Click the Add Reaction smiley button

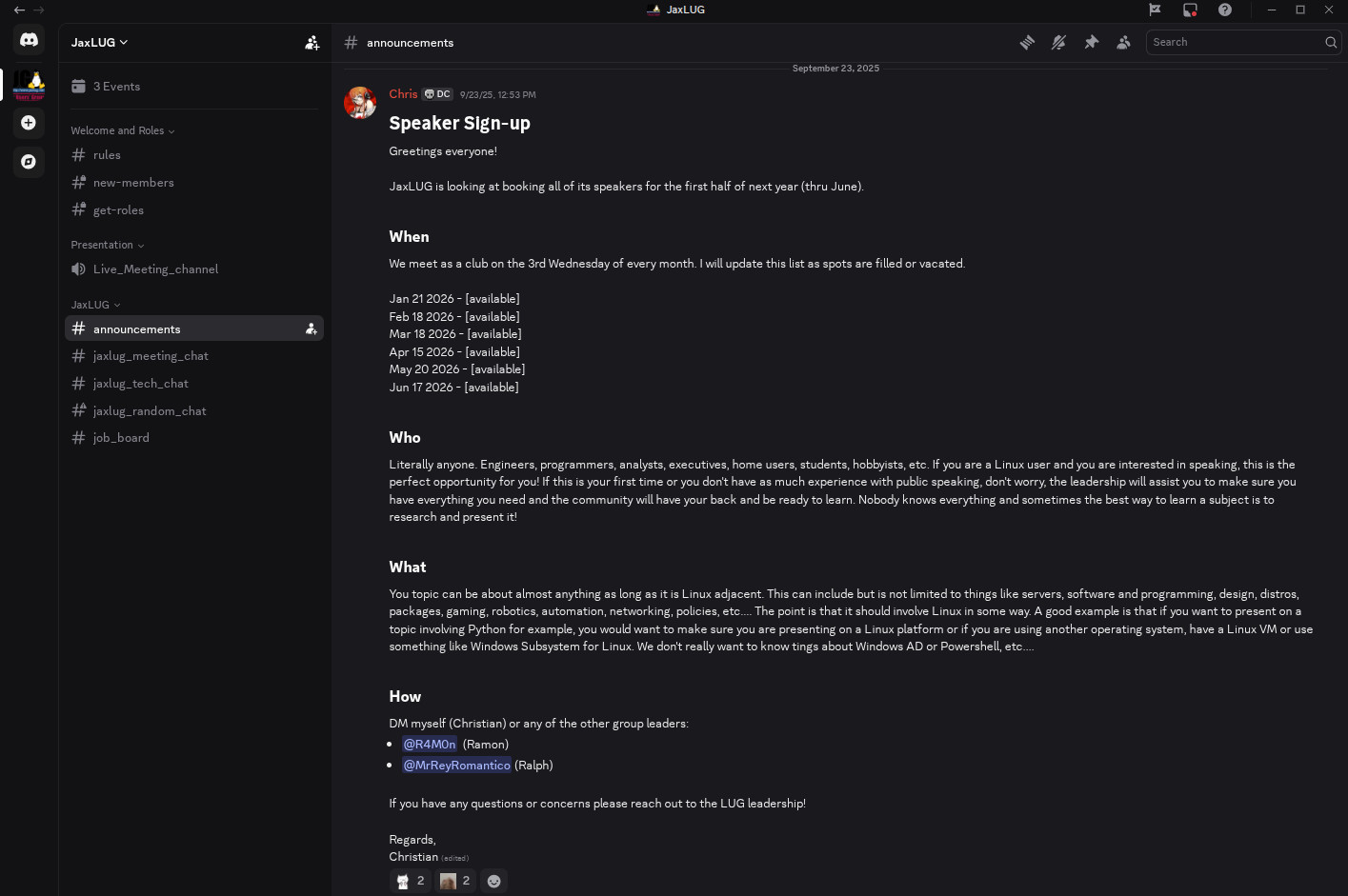[x=493, y=881]
